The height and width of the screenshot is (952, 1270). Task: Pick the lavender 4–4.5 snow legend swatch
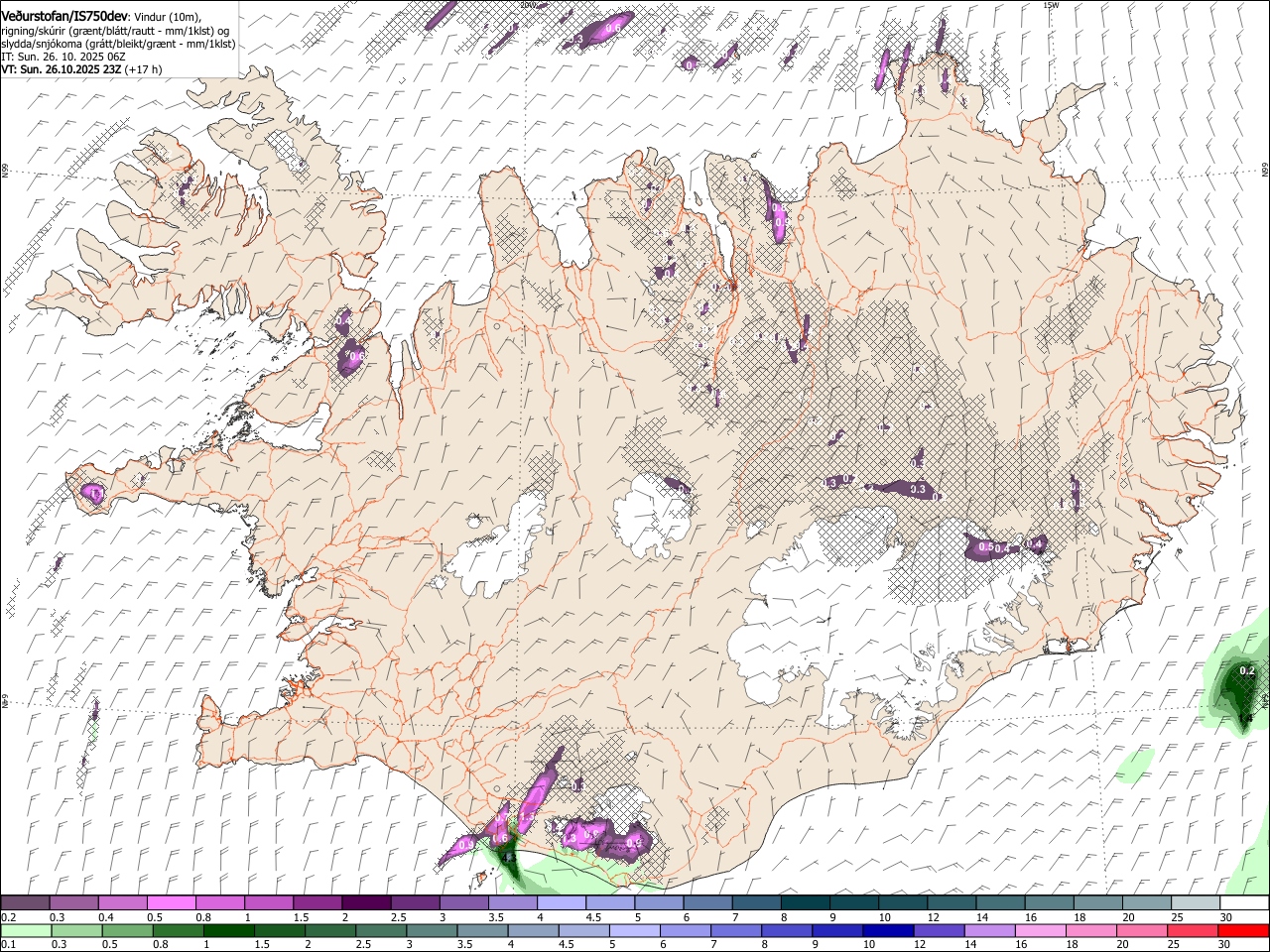(562, 903)
